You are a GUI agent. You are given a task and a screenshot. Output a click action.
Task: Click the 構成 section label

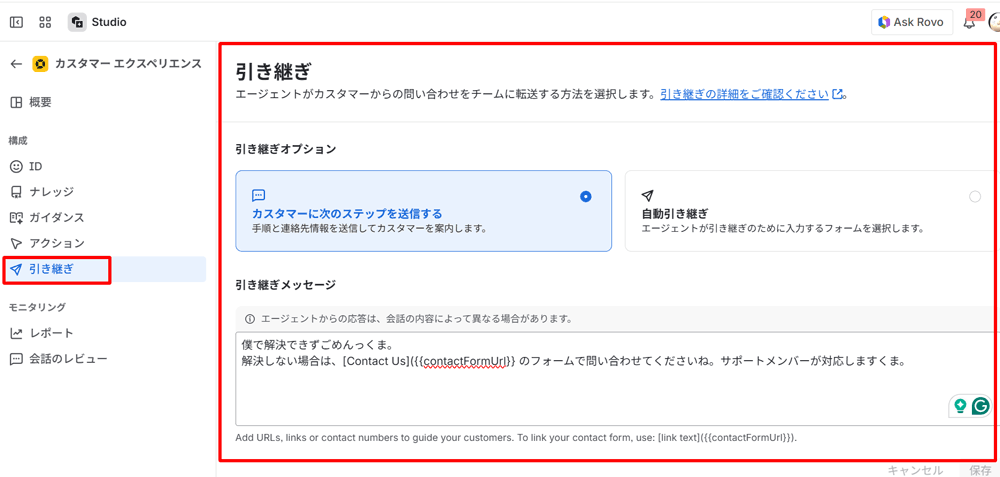[x=18, y=140]
